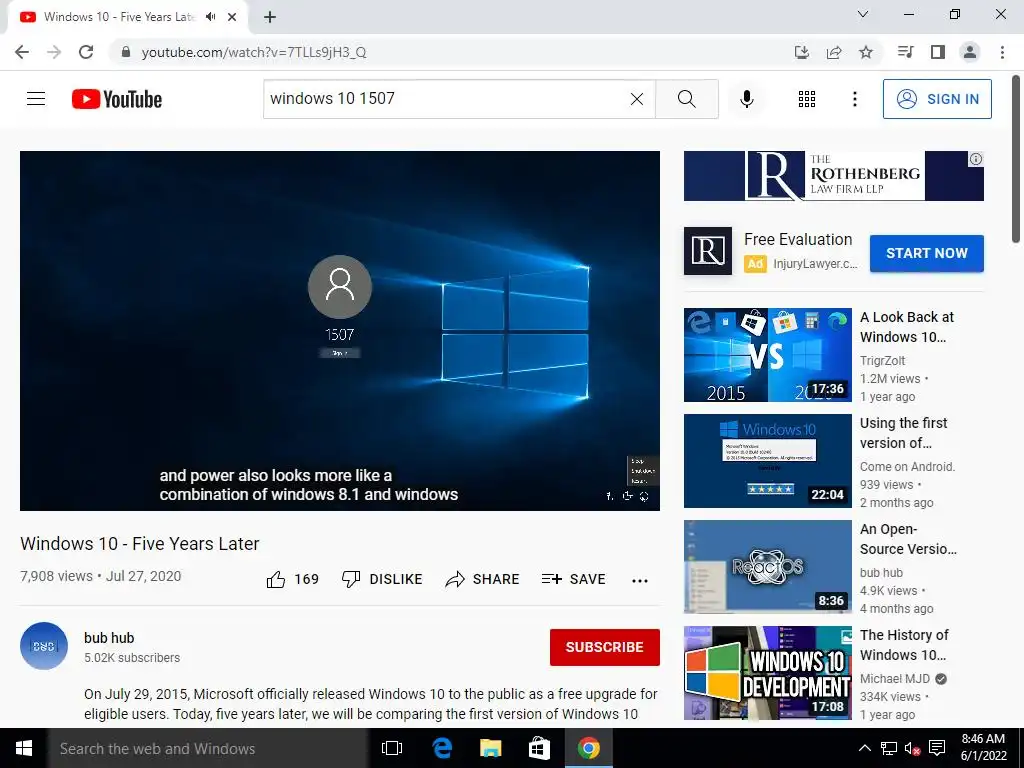The width and height of the screenshot is (1024, 768).
Task: Open the bub hub channel name link
Action: coord(109,638)
